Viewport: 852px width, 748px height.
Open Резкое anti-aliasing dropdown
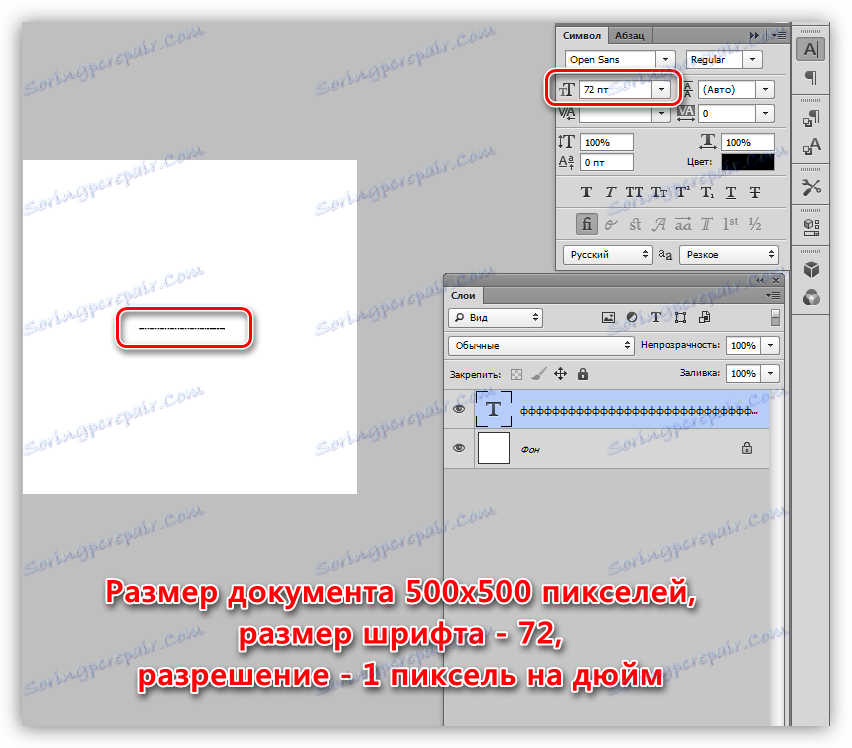(728, 255)
